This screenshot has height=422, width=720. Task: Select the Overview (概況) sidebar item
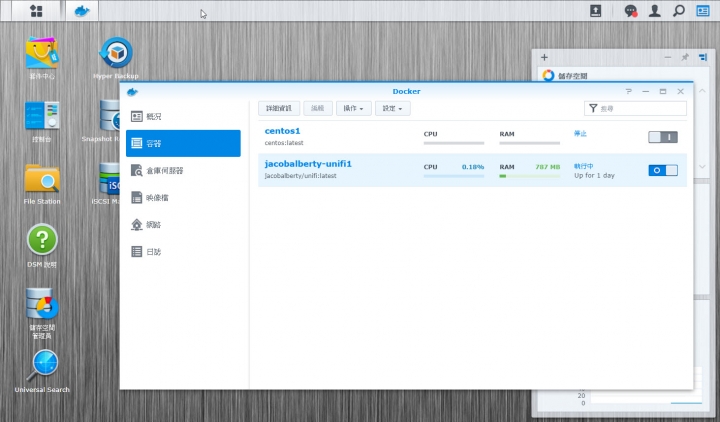pos(183,117)
